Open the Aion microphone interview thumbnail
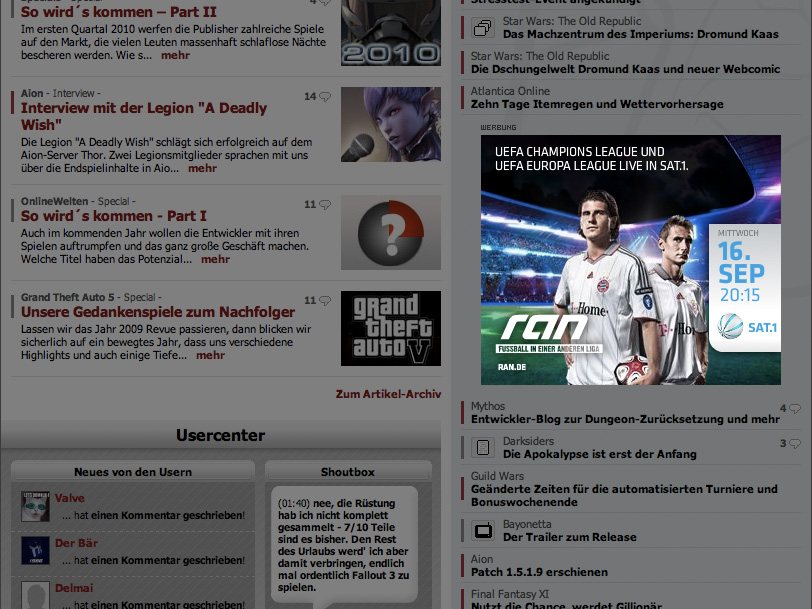 [391, 124]
